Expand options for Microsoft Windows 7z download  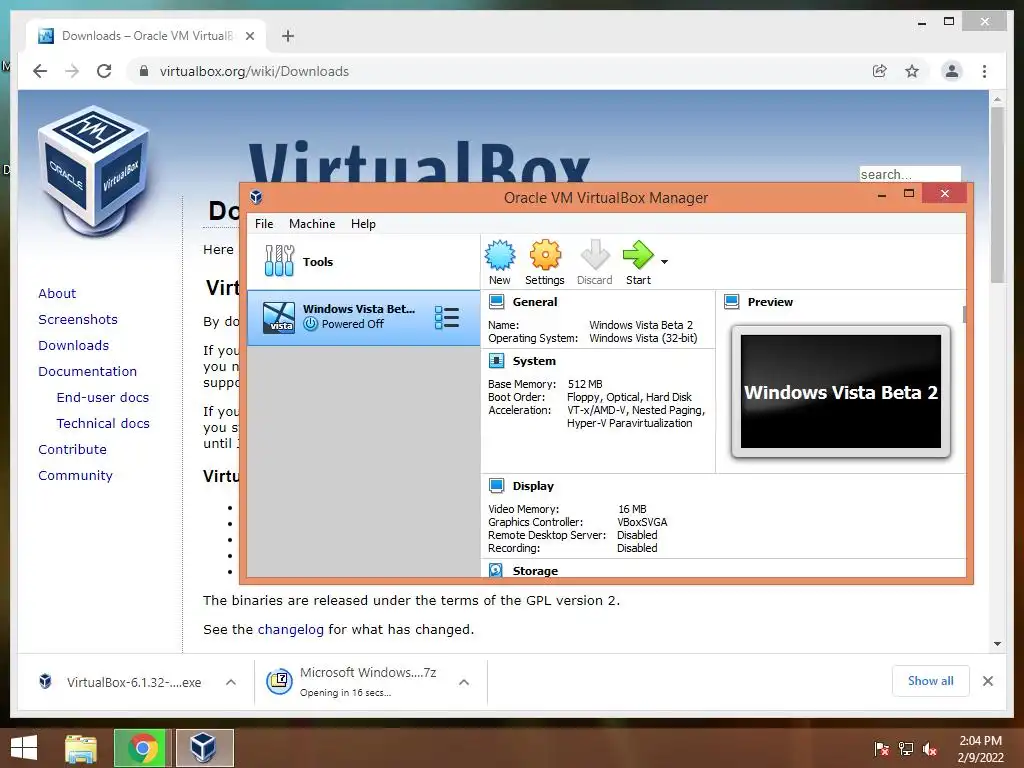pos(464,682)
